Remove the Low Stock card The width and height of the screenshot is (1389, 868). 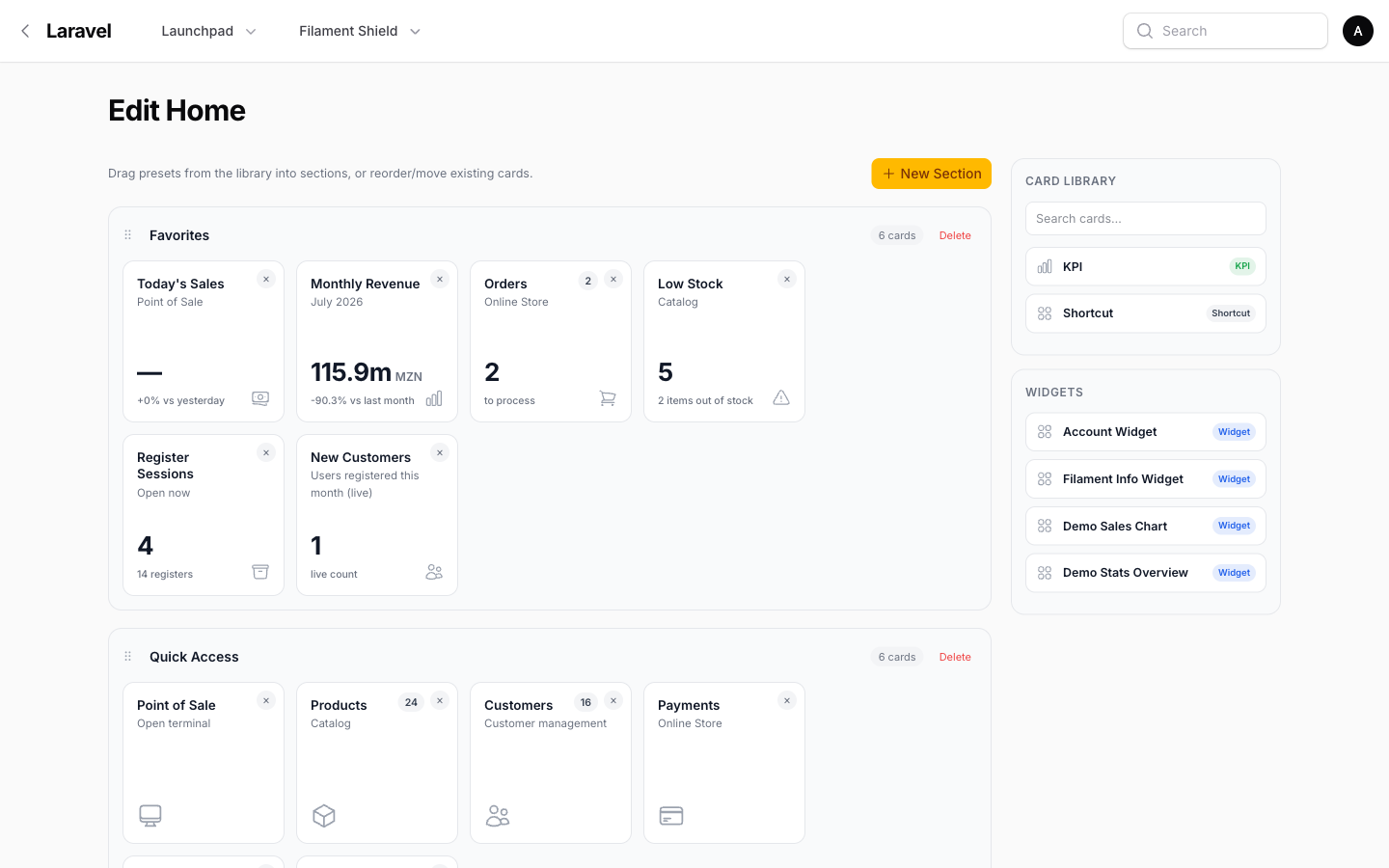tap(787, 280)
